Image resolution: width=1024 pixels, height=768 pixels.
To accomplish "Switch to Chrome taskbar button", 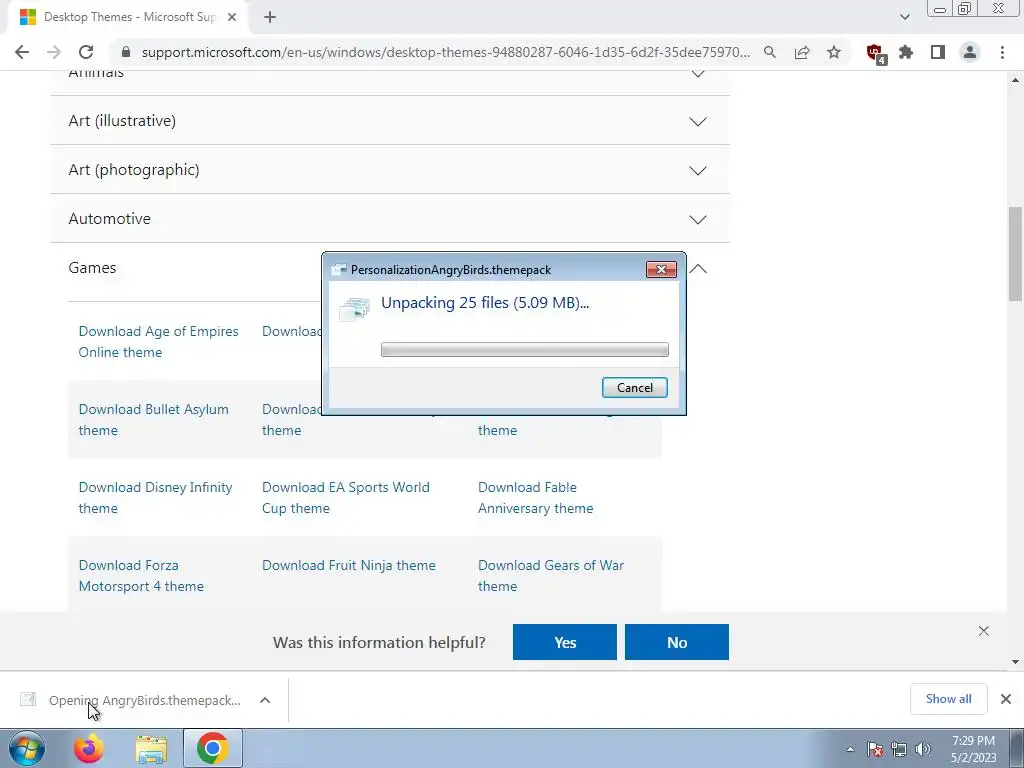I will [x=213, y=748].
